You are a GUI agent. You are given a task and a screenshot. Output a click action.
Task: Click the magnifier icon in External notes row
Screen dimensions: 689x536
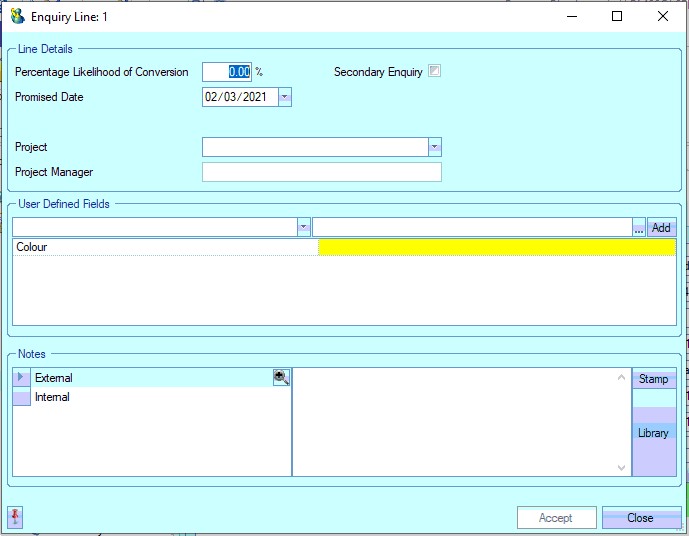(x=281, y=377)
